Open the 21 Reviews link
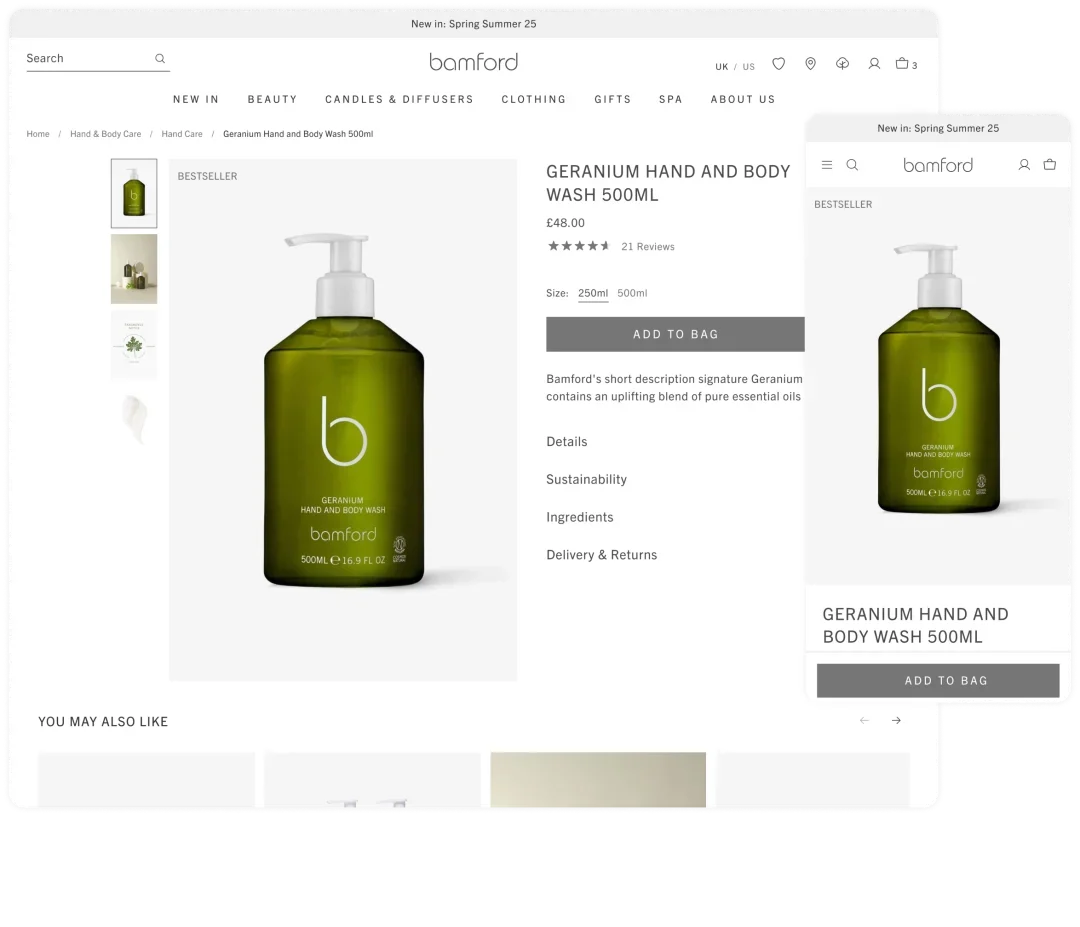The image size is (1080, 927). point(647,247)
